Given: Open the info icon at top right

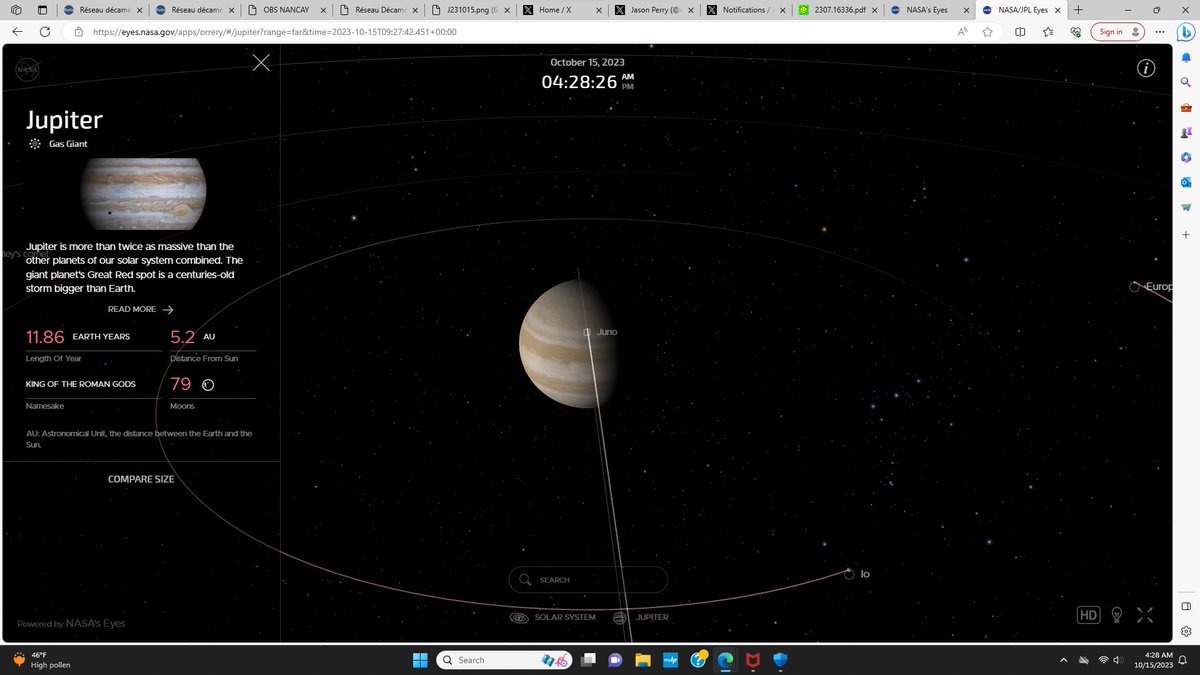Looking at the screenshot, I should click(1146, 68).
